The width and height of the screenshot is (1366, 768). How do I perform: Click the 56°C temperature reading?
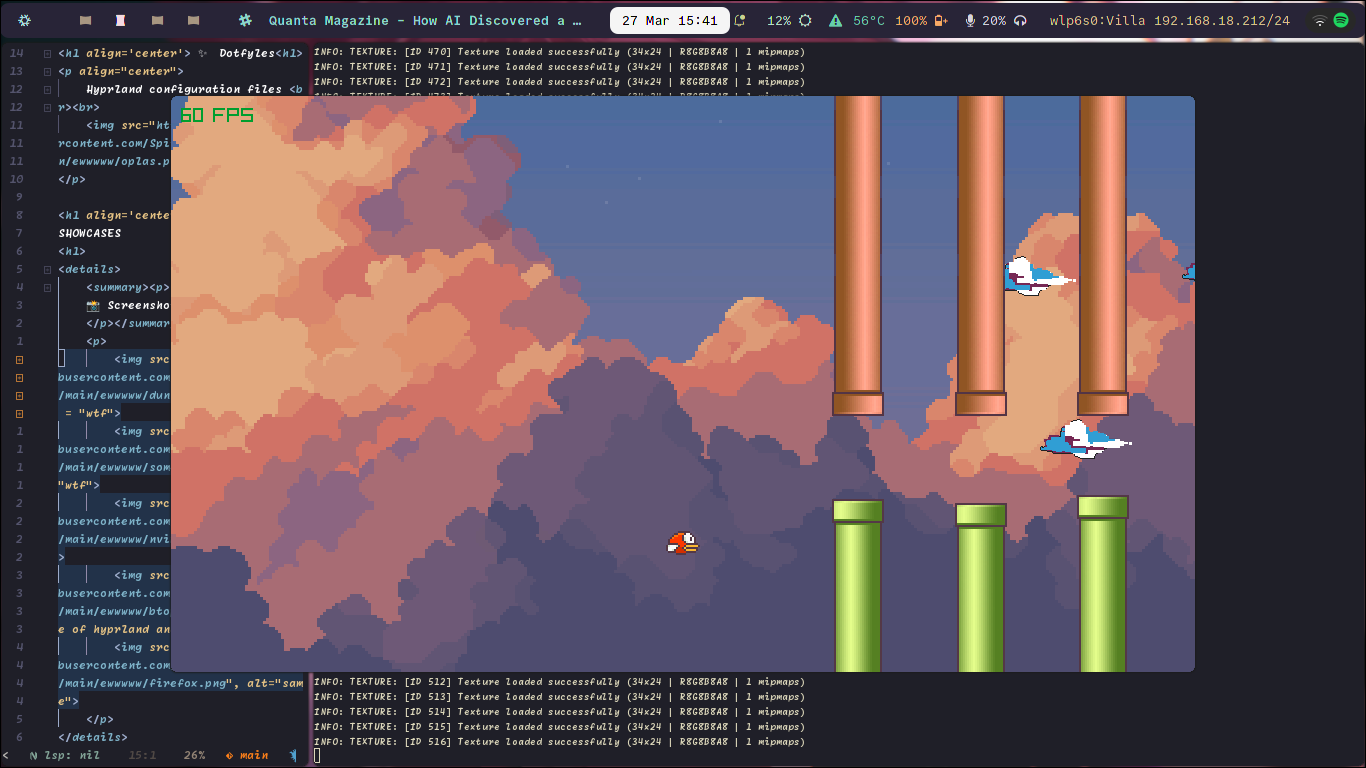869,20
